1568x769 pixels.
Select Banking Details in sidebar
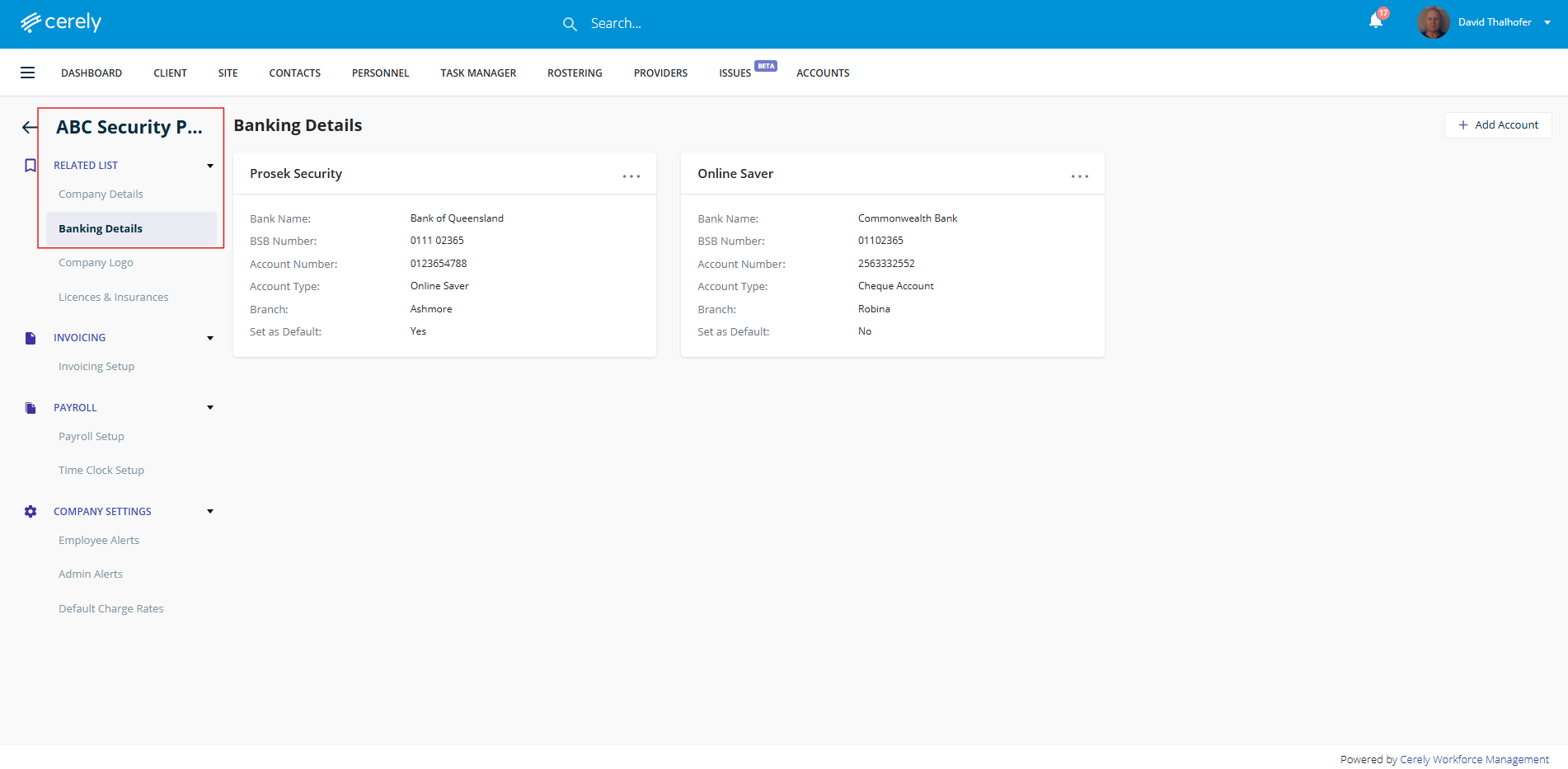point(131,229)
